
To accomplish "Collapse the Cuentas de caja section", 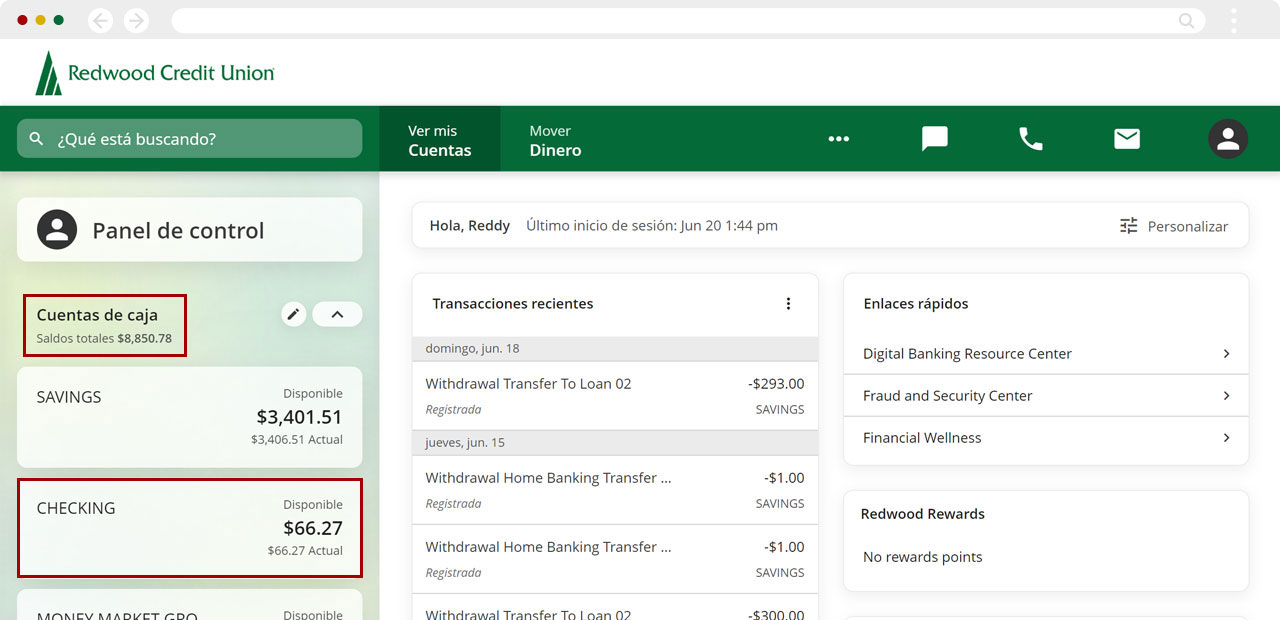I will pos(337,314).
